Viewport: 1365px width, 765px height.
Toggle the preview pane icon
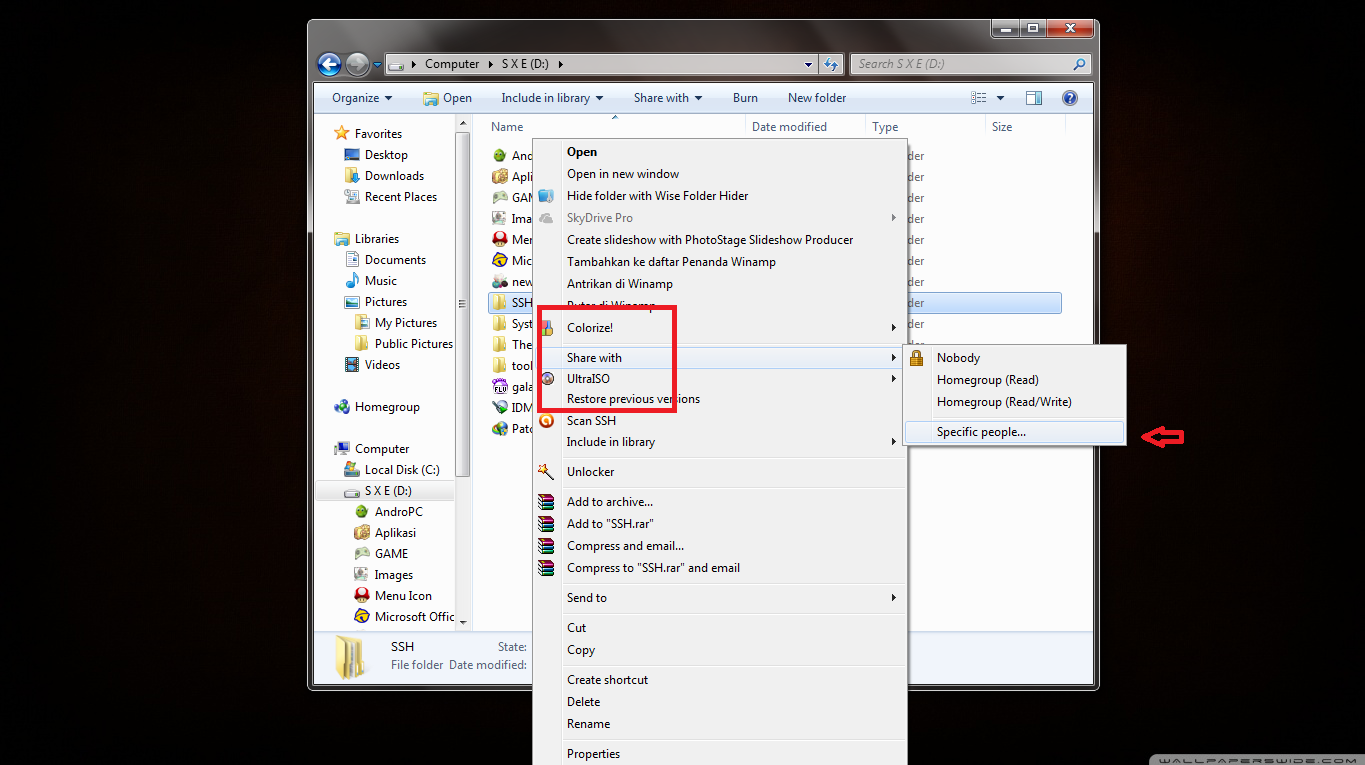pos(1034,98)
